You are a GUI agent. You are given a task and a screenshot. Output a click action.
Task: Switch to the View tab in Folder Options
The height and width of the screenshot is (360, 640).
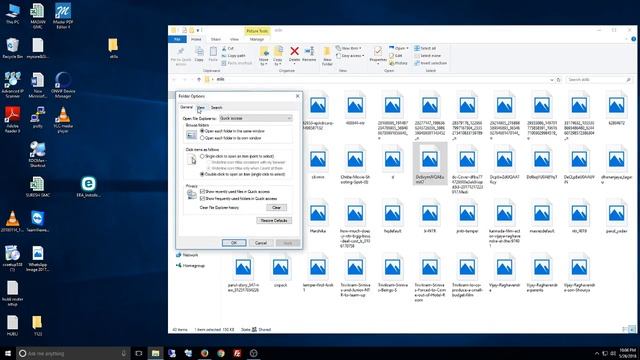point(201,107)
